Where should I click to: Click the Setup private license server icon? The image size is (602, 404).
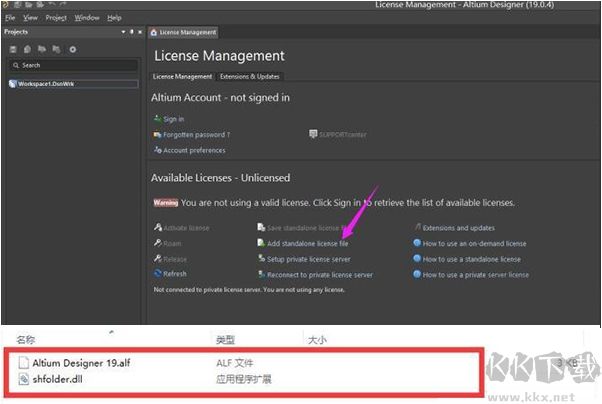(x=261, y=258)
